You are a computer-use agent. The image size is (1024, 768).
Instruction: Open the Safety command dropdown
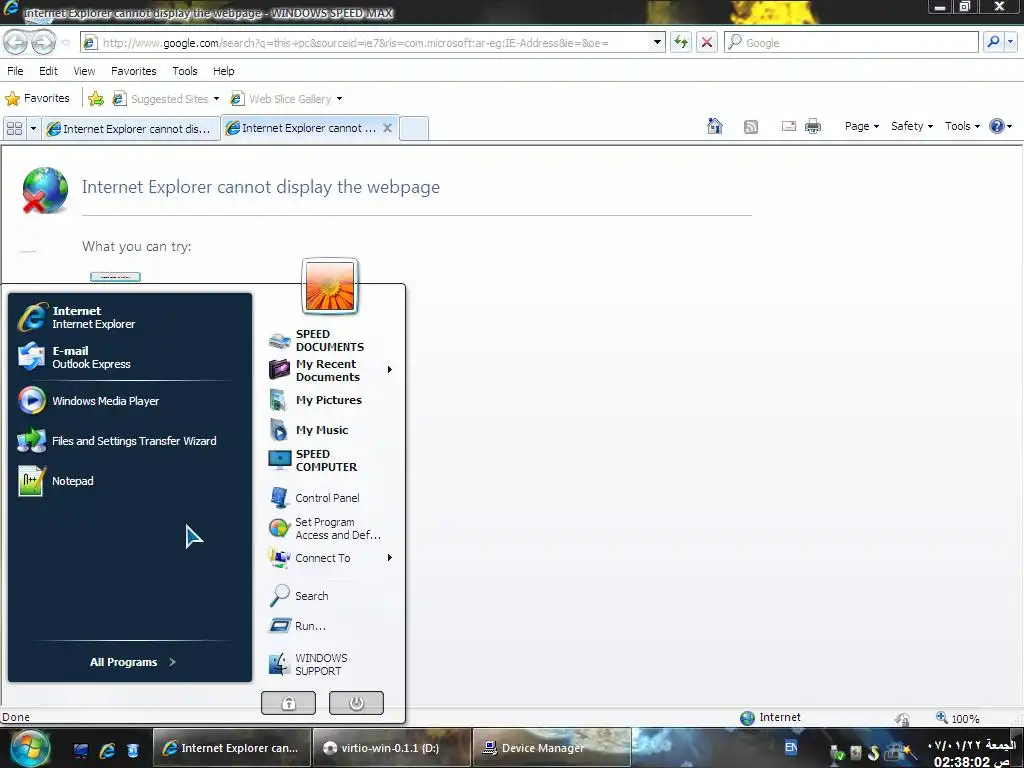[x=912, y=126]
